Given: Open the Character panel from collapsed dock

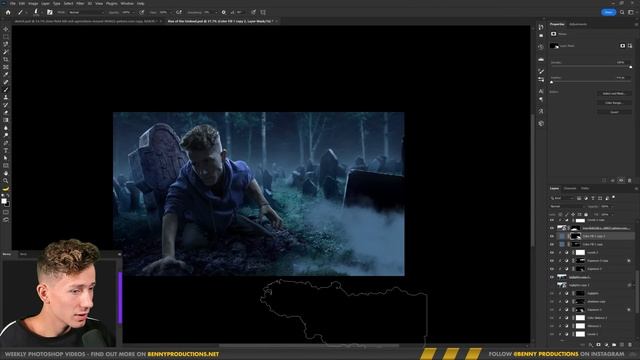Looking at the screenshot, I should 541,91.
